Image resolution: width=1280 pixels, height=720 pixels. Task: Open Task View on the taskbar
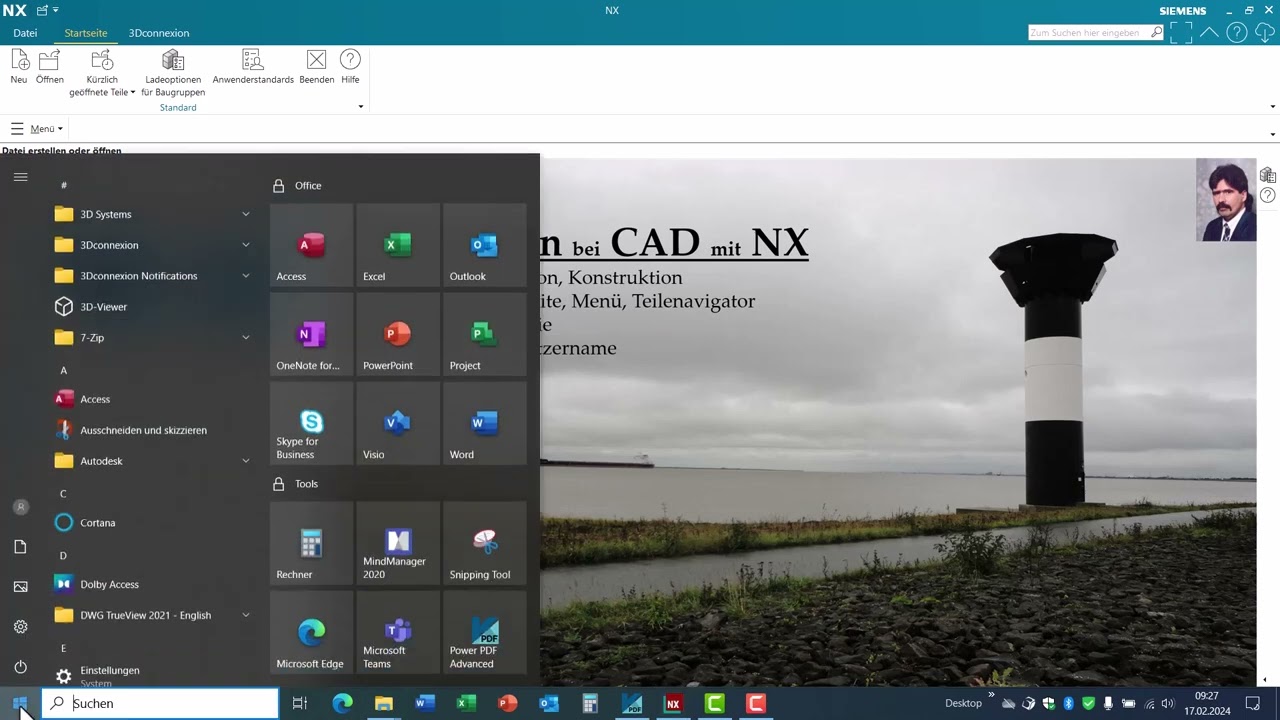click(299, 704)
